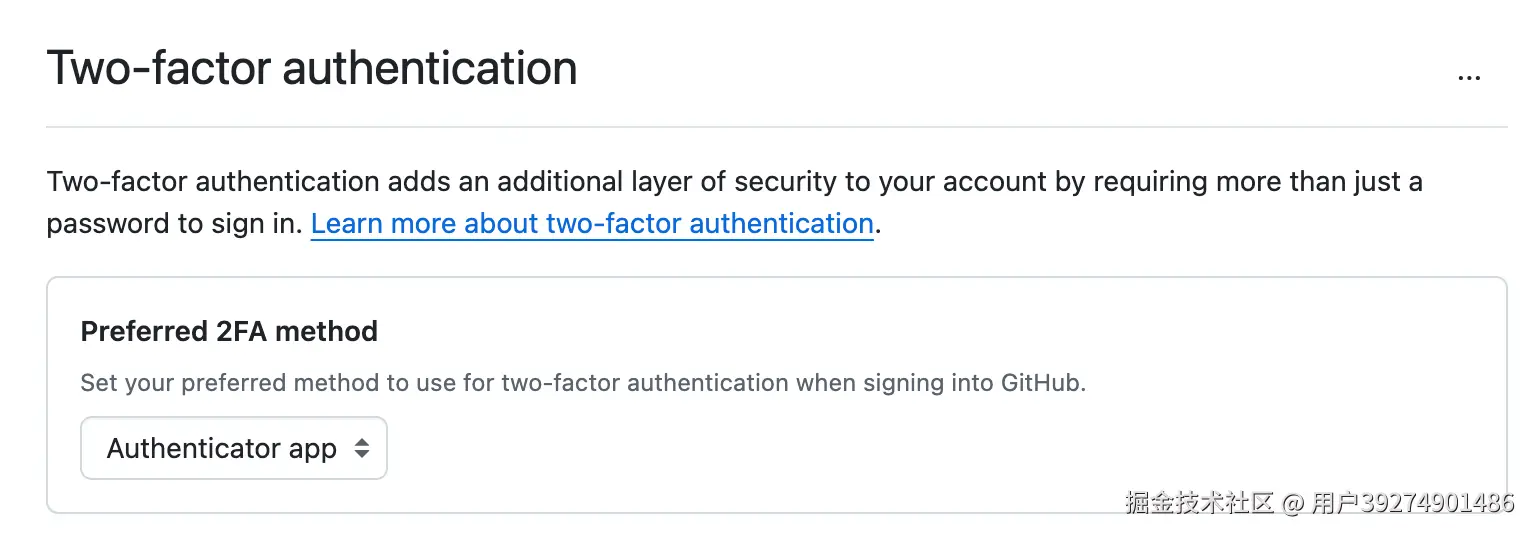Click "Learn more about two-factor authentication" link

pyautogui.click(x=592, y=223)
